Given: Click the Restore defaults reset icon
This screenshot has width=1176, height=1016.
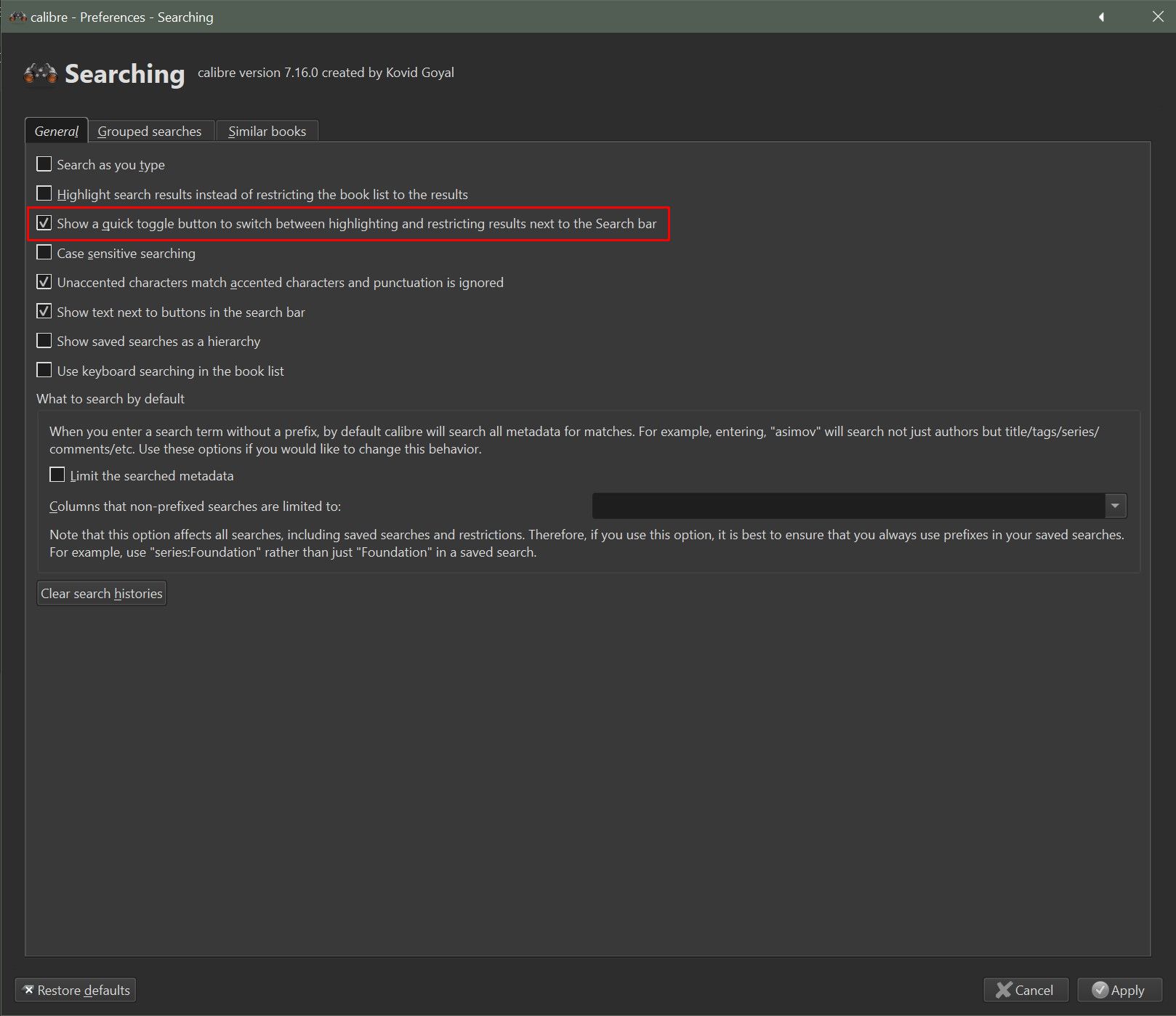Looking at the screenshot, I should 28,990.
